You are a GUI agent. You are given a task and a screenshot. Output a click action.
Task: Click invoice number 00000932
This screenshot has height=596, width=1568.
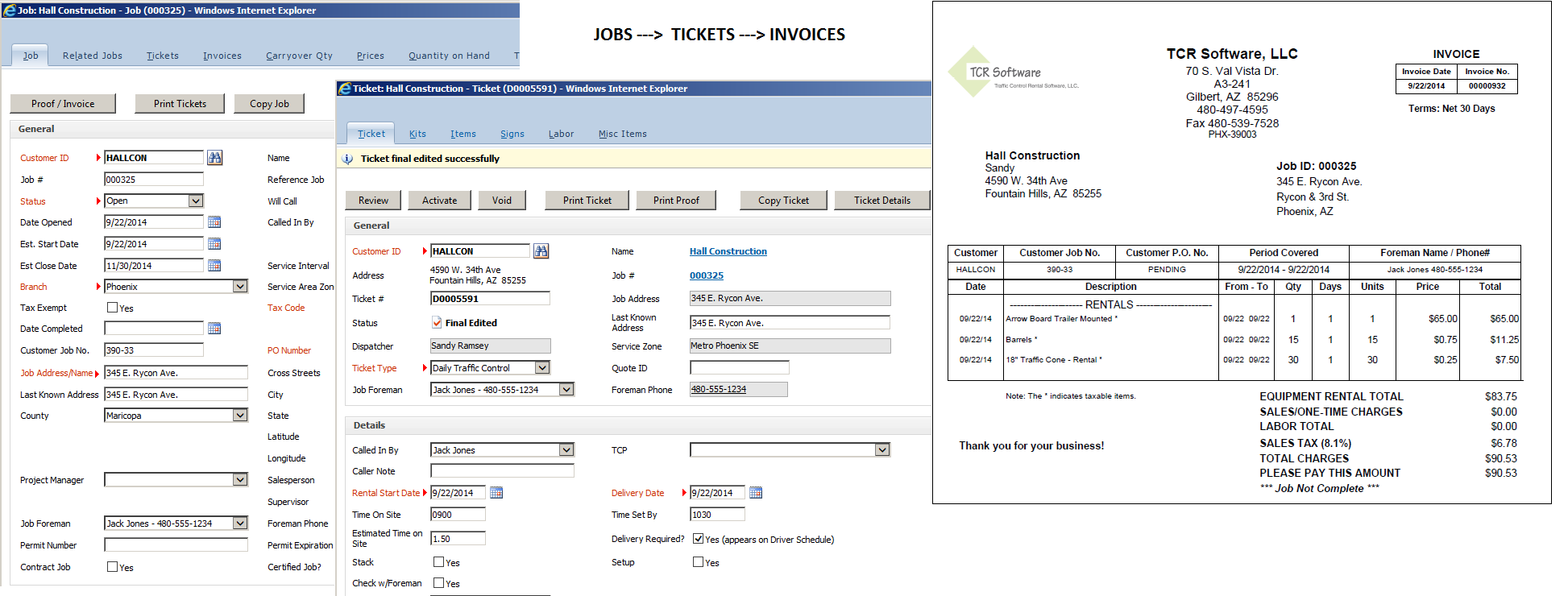(x=1487, y=85)
